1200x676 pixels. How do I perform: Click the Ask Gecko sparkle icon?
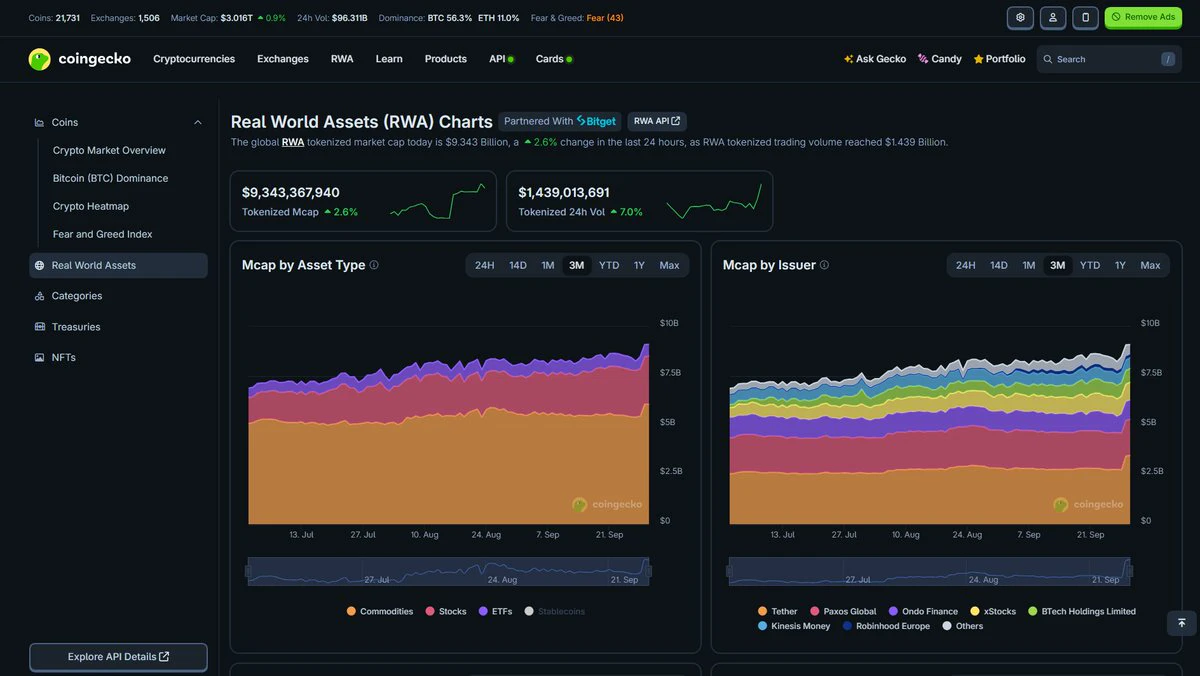(849, 59)
